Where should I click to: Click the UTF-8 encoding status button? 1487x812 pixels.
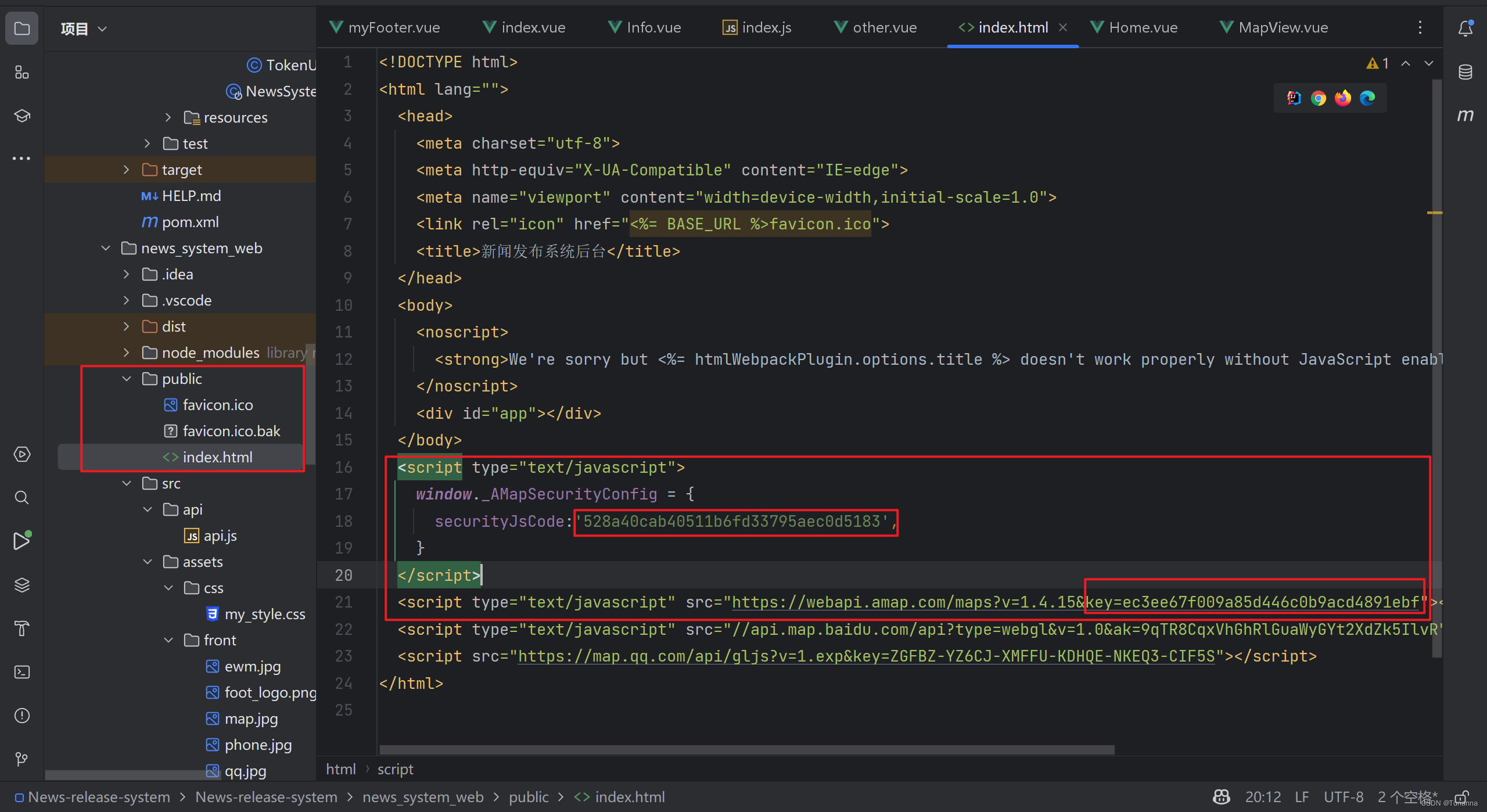pyautogui.click(x=1343, y=797)
